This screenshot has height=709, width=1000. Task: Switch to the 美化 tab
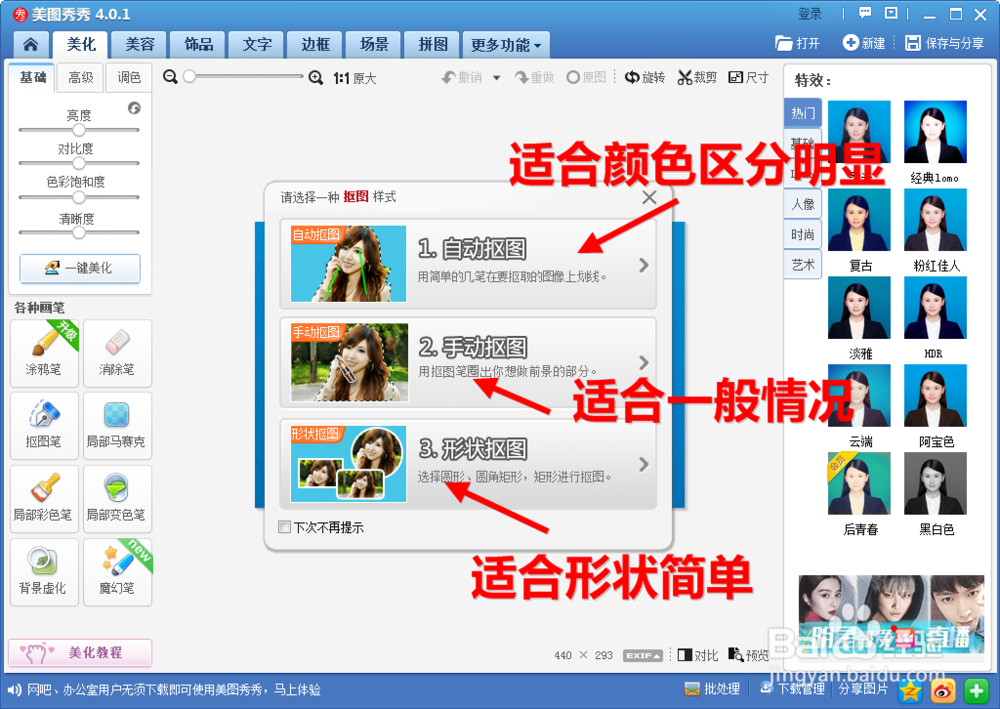point(81,45)
